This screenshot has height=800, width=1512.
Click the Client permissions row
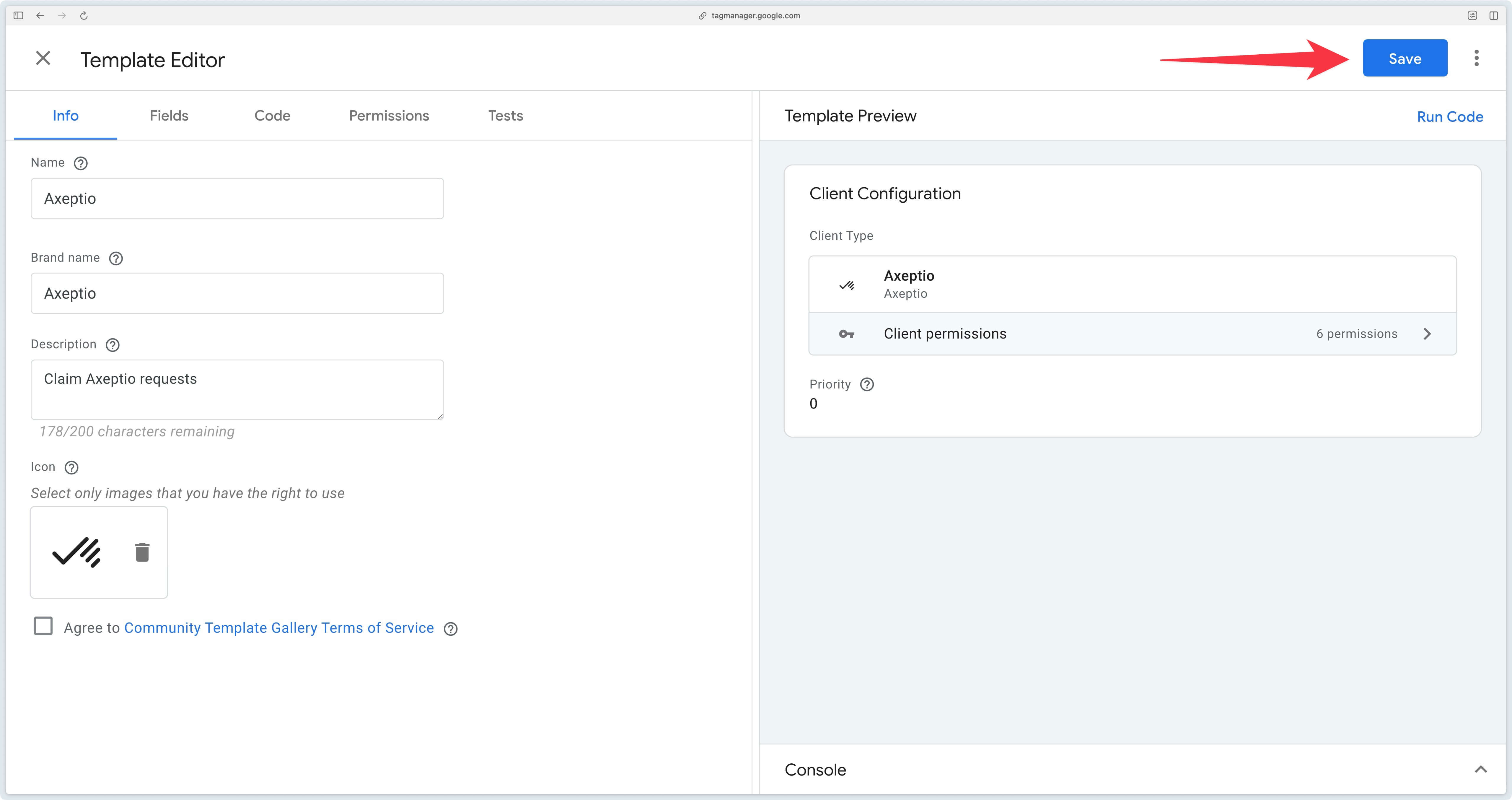1132,334
